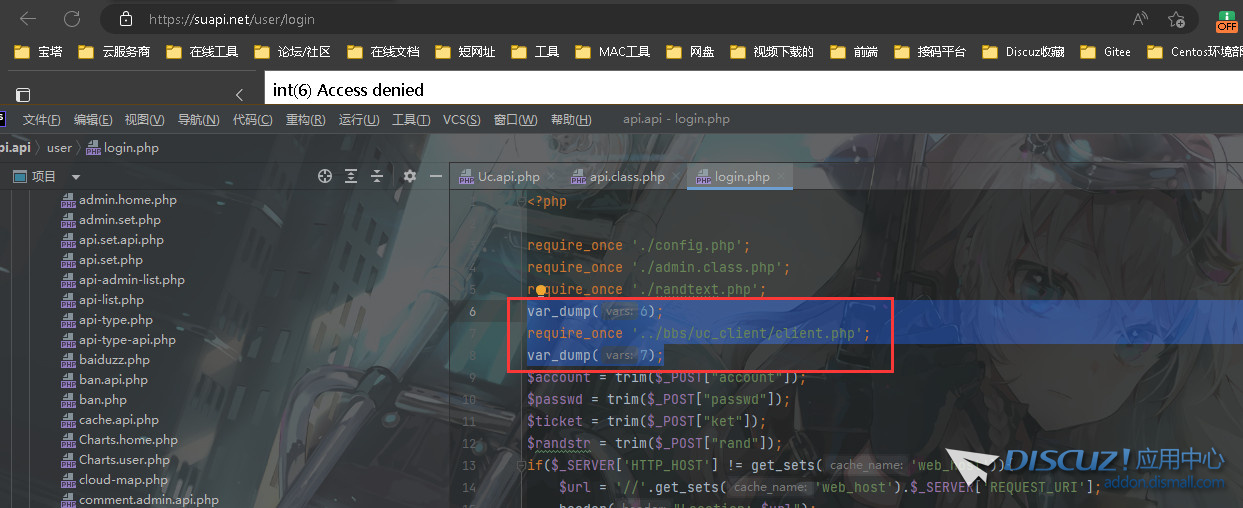The width and height of the screenshot is (1243, 508).
Task: Click the collapse all icon in project panel
Action: click(x=377, y=176)
